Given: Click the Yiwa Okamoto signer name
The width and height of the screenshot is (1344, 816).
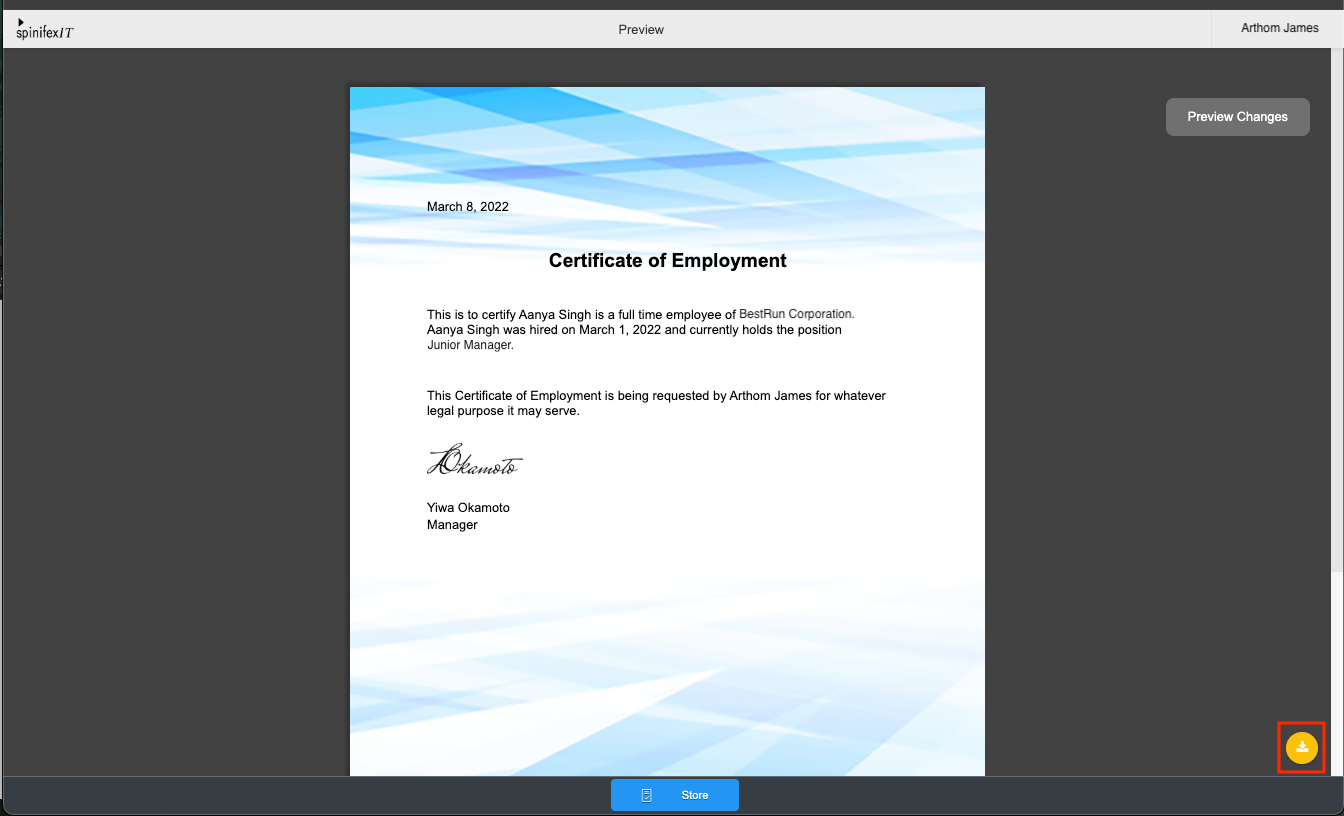Looking at the screenshot, I should click(468, 508).
